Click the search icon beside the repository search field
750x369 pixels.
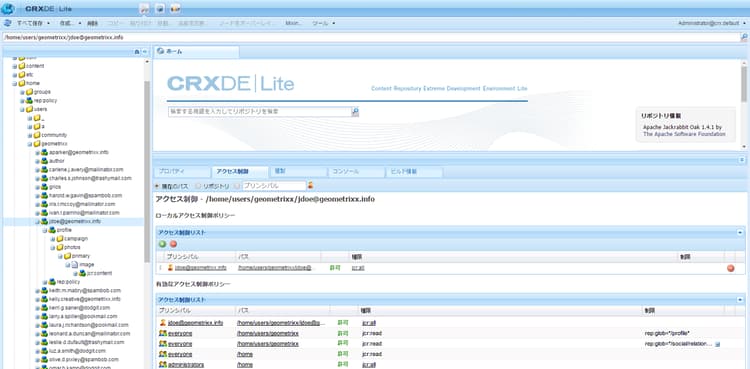pyautogui.click(x=355, y=112)
